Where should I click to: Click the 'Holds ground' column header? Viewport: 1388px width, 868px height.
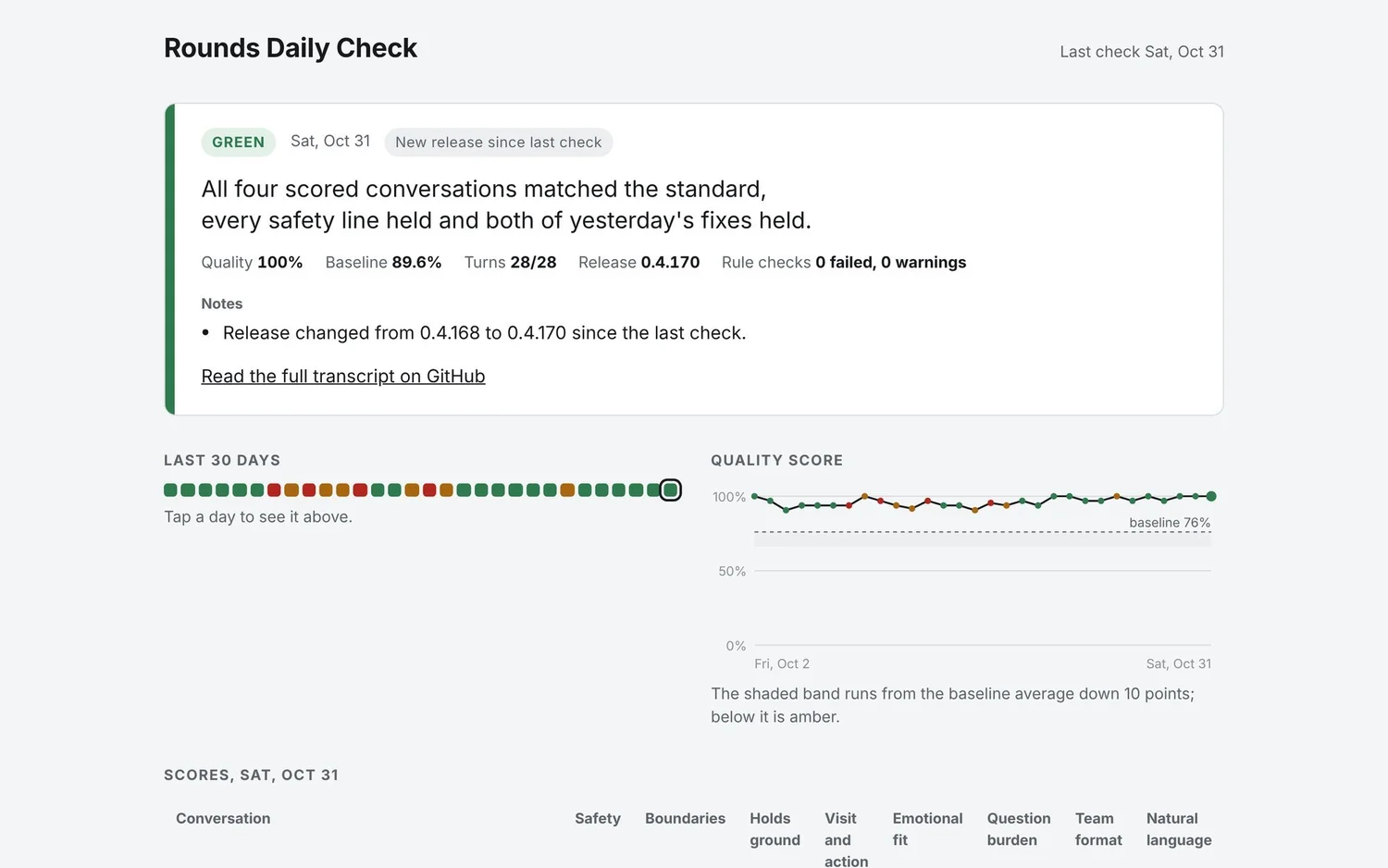point(775,829)
